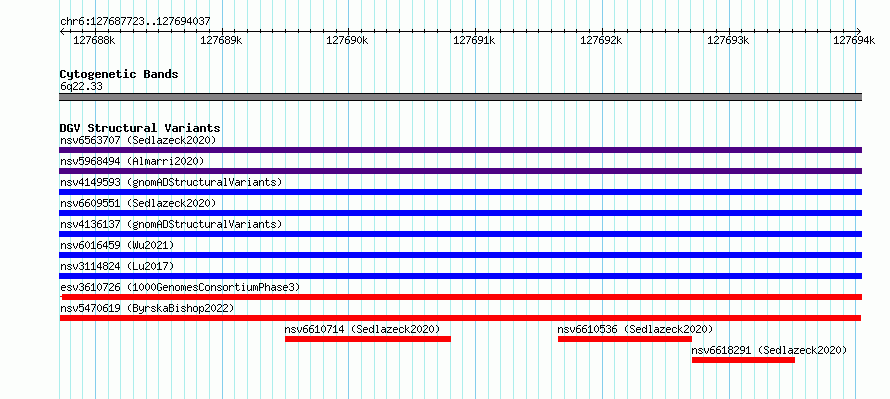Click the nsv4149593 (gnomADStructuralVariants) label

171,182
